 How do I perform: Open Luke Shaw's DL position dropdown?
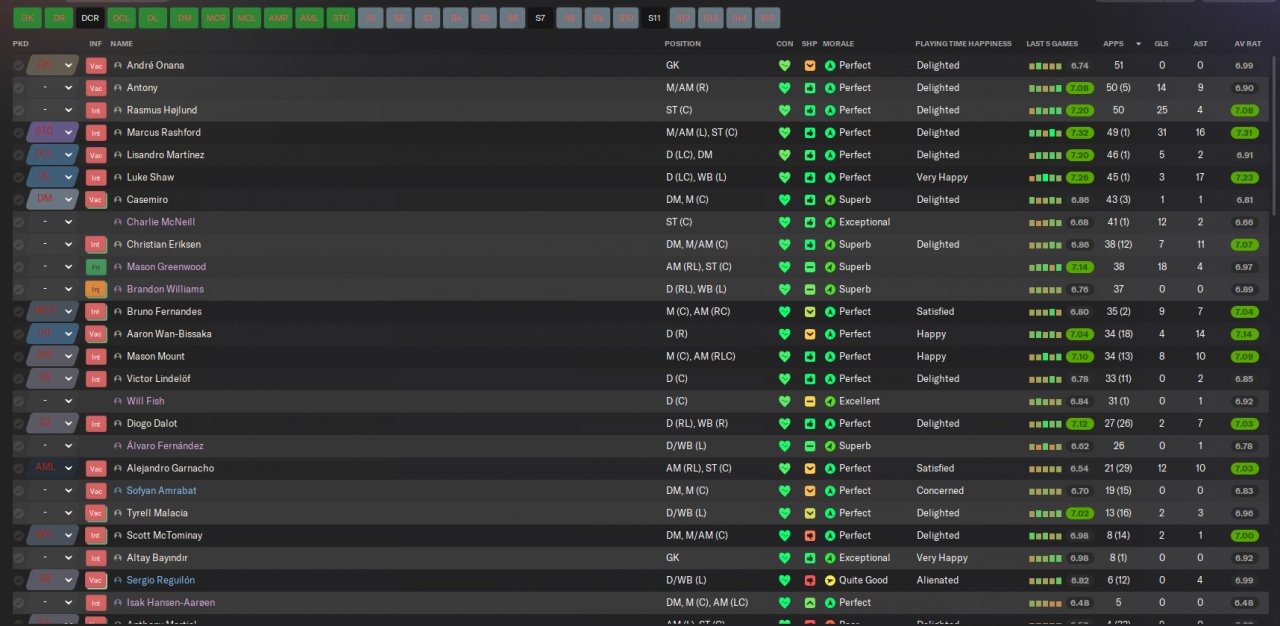(x=53, y=177)
